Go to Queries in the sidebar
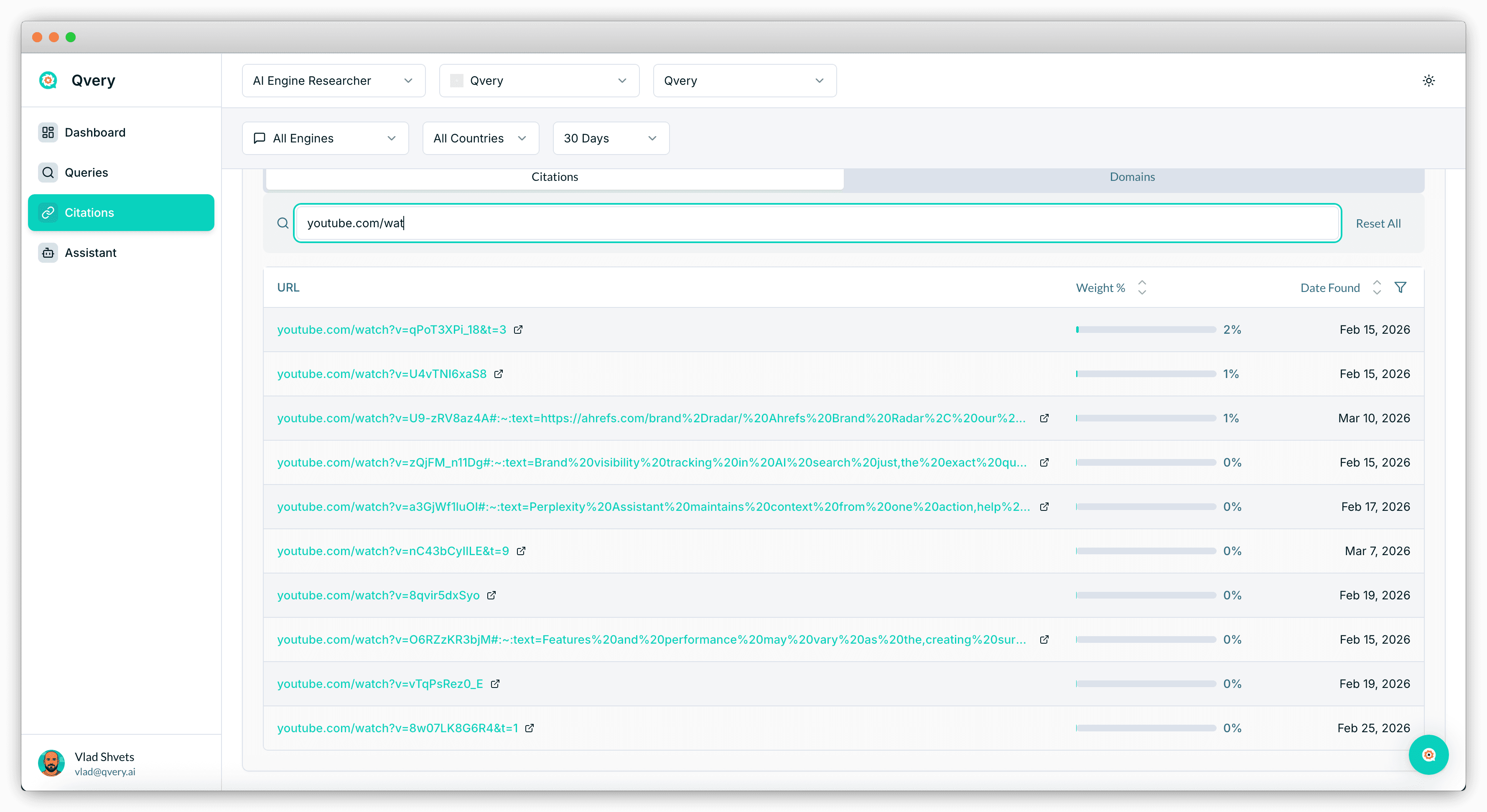The image size is (1487, 812). (x=86, y=173)
